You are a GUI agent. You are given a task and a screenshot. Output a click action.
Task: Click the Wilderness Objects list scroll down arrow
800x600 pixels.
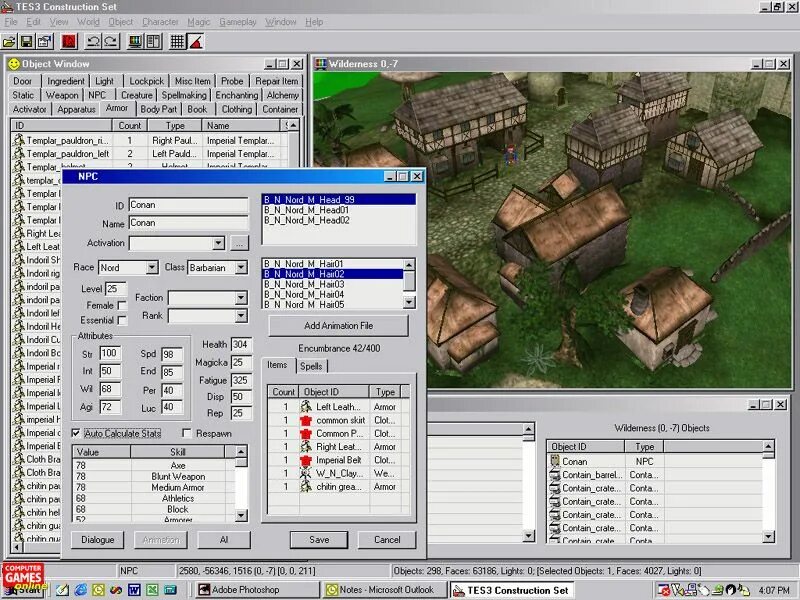tap(768, 536)
